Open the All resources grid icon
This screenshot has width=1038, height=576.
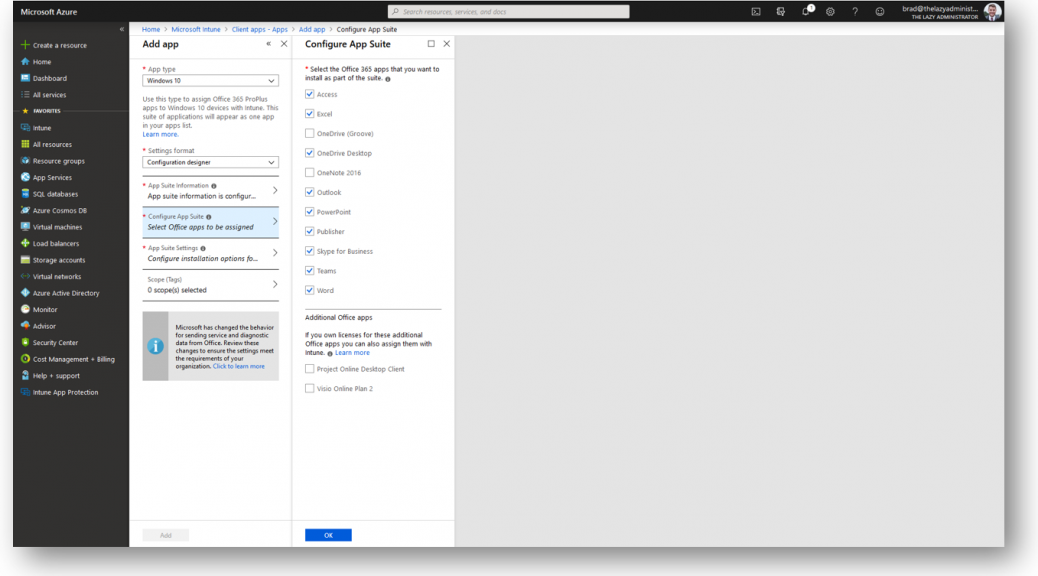(25, 144)
